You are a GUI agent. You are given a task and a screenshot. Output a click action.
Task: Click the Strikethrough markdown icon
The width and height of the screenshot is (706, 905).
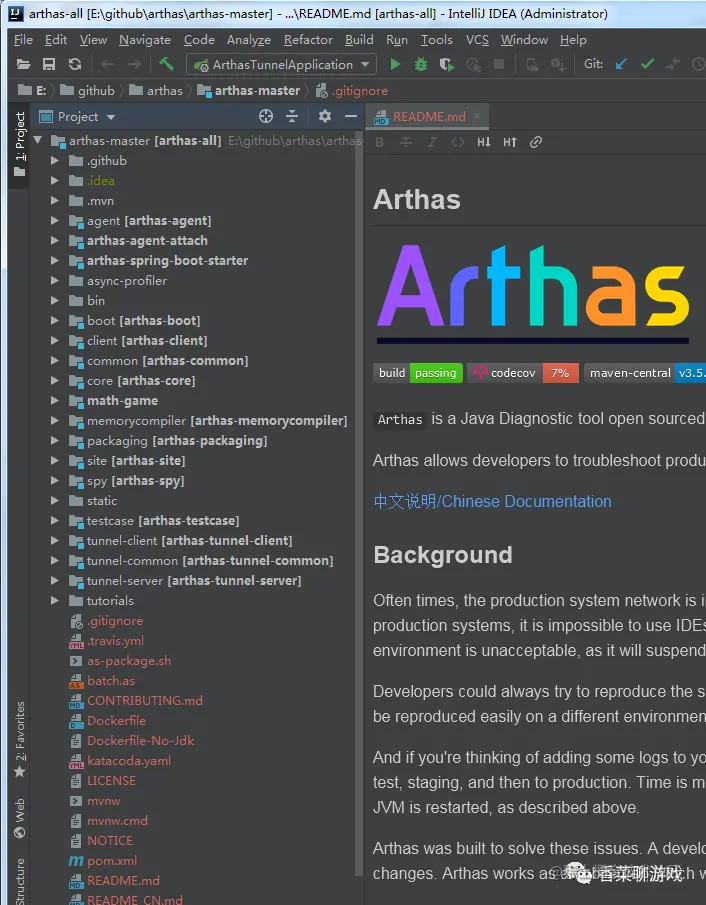[x=406, y=142]
